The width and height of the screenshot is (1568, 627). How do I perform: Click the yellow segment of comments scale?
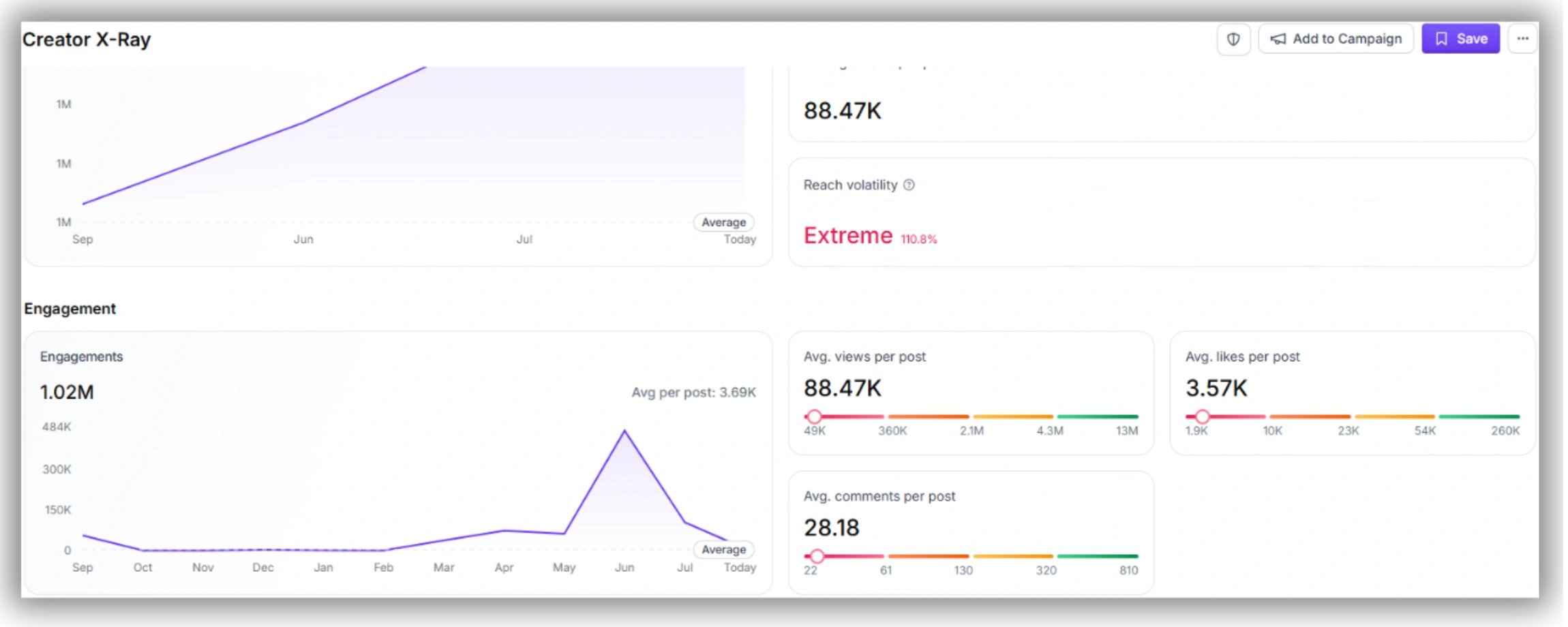tap(1013, 556)
